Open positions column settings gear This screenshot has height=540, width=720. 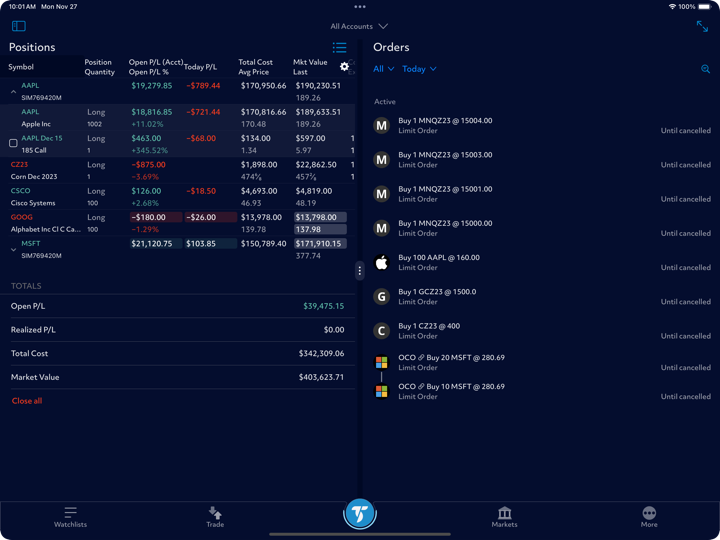pyautogui.click(x=344, y=67)
